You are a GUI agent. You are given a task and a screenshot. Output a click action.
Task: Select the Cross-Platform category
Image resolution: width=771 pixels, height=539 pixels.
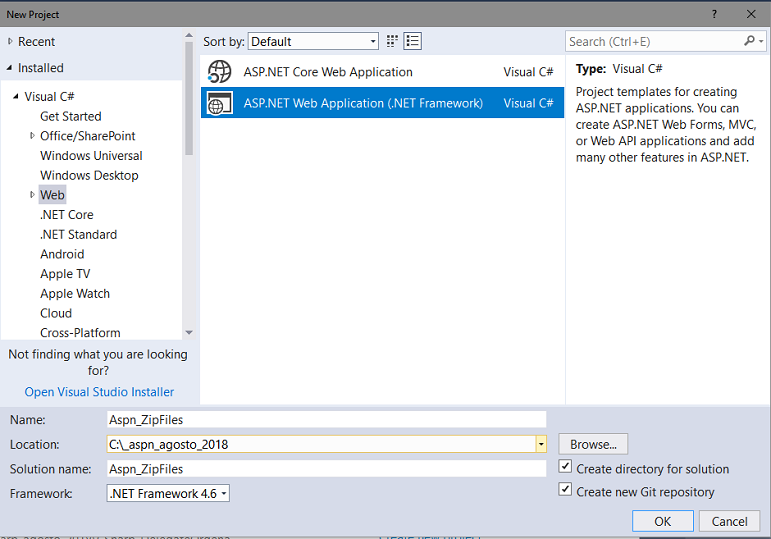tap(80, 333)
